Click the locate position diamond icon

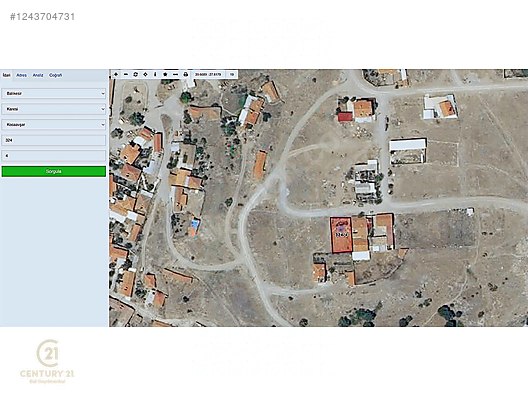coord(145,74)
